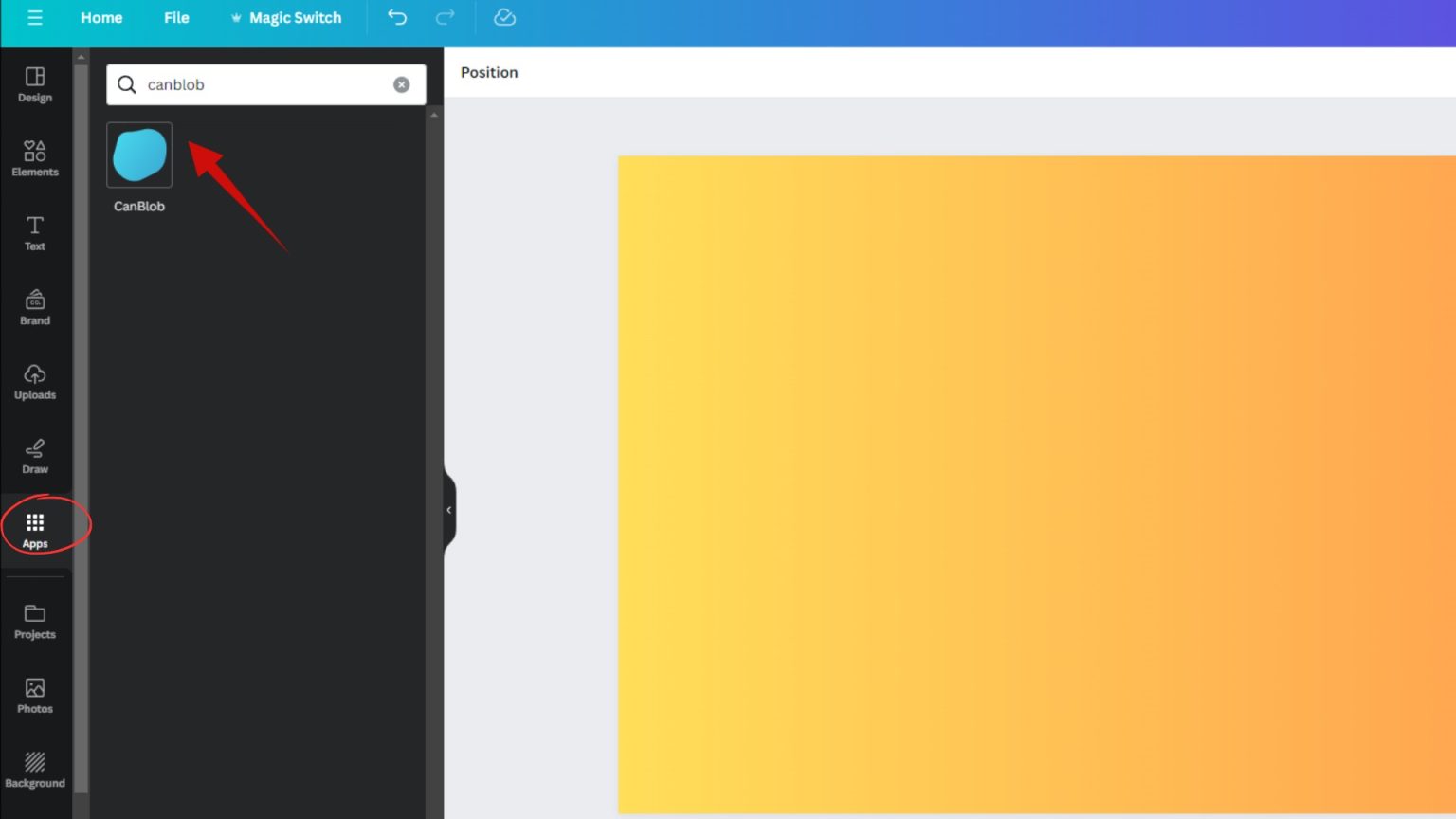
Task: Open the Projects panel
Action: [35, 621]
